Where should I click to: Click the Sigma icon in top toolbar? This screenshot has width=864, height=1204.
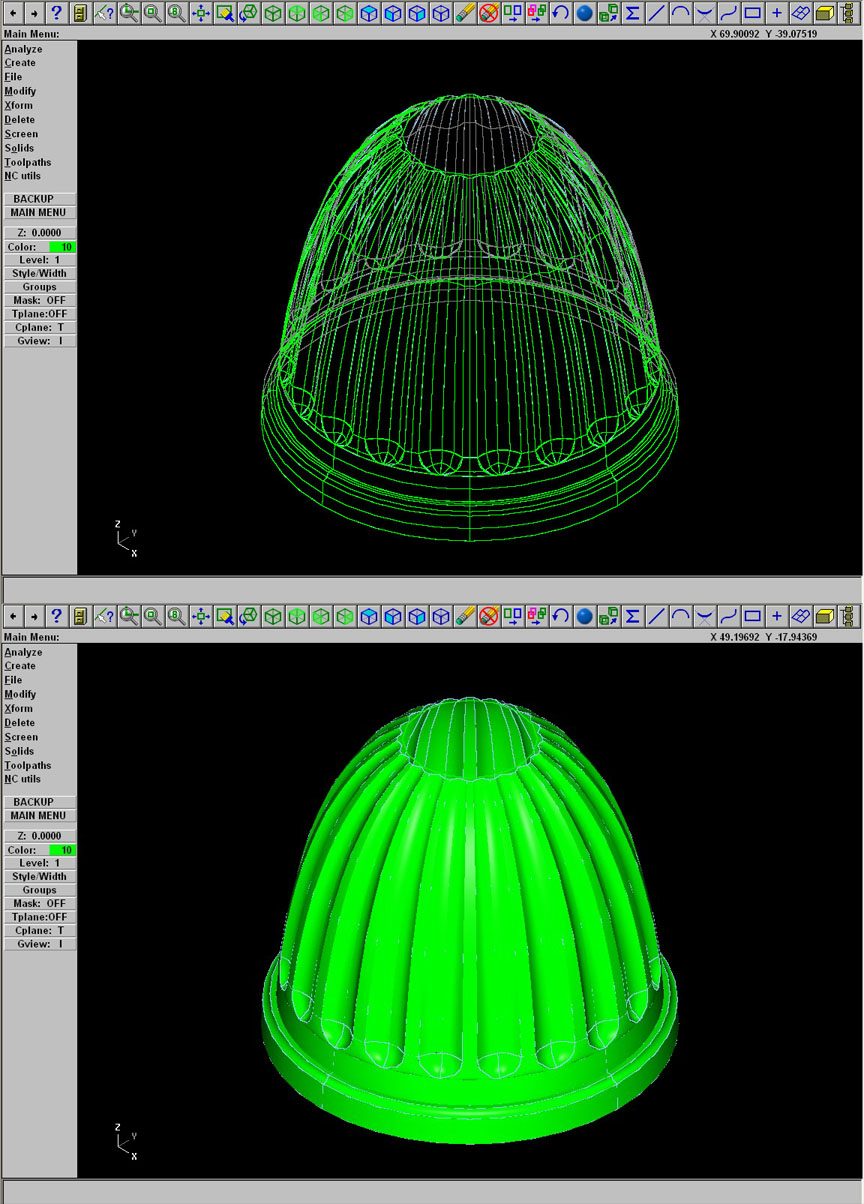click(x=632, y=13)
